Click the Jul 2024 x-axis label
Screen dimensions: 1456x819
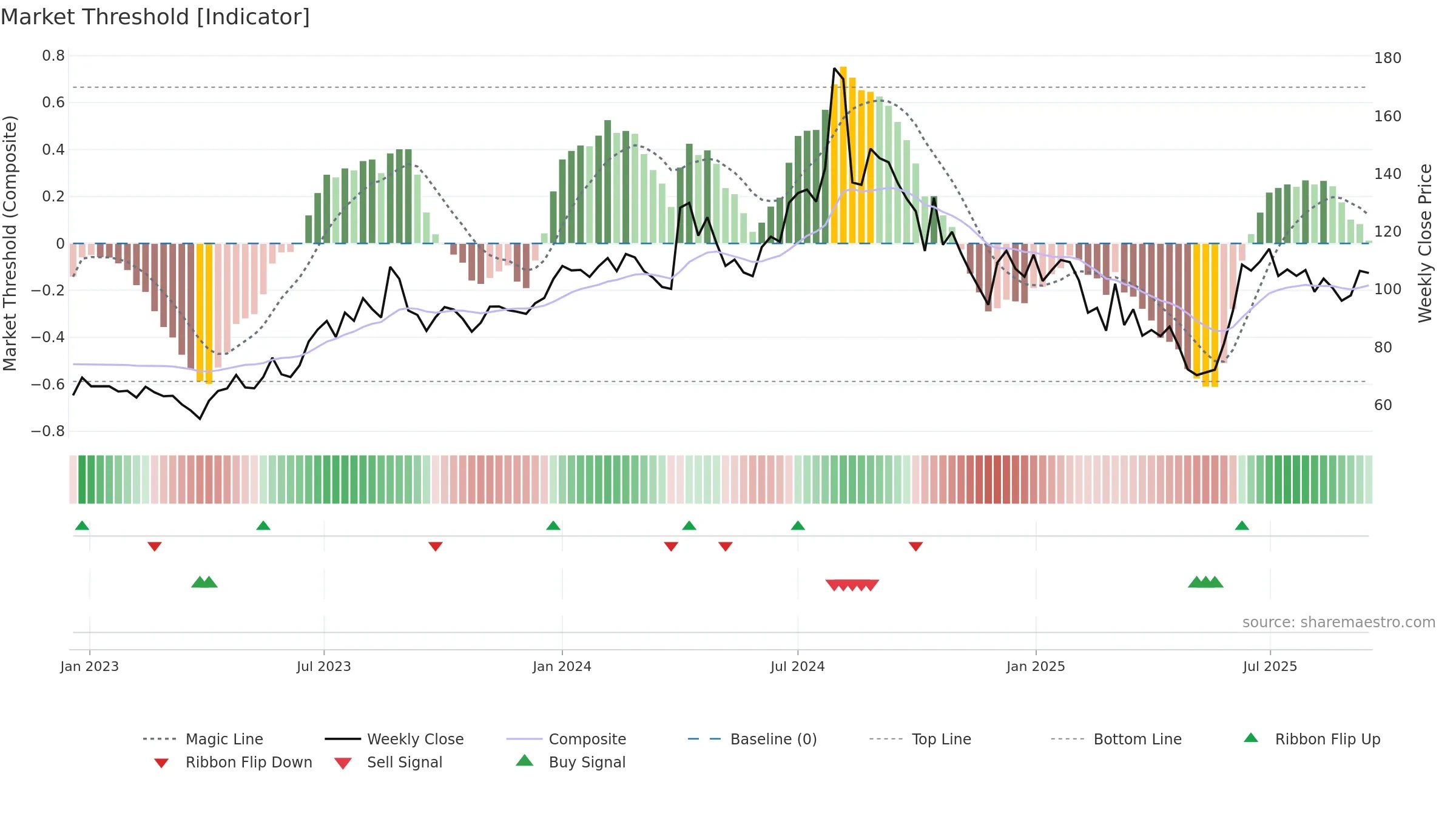(x=798, y=667)
